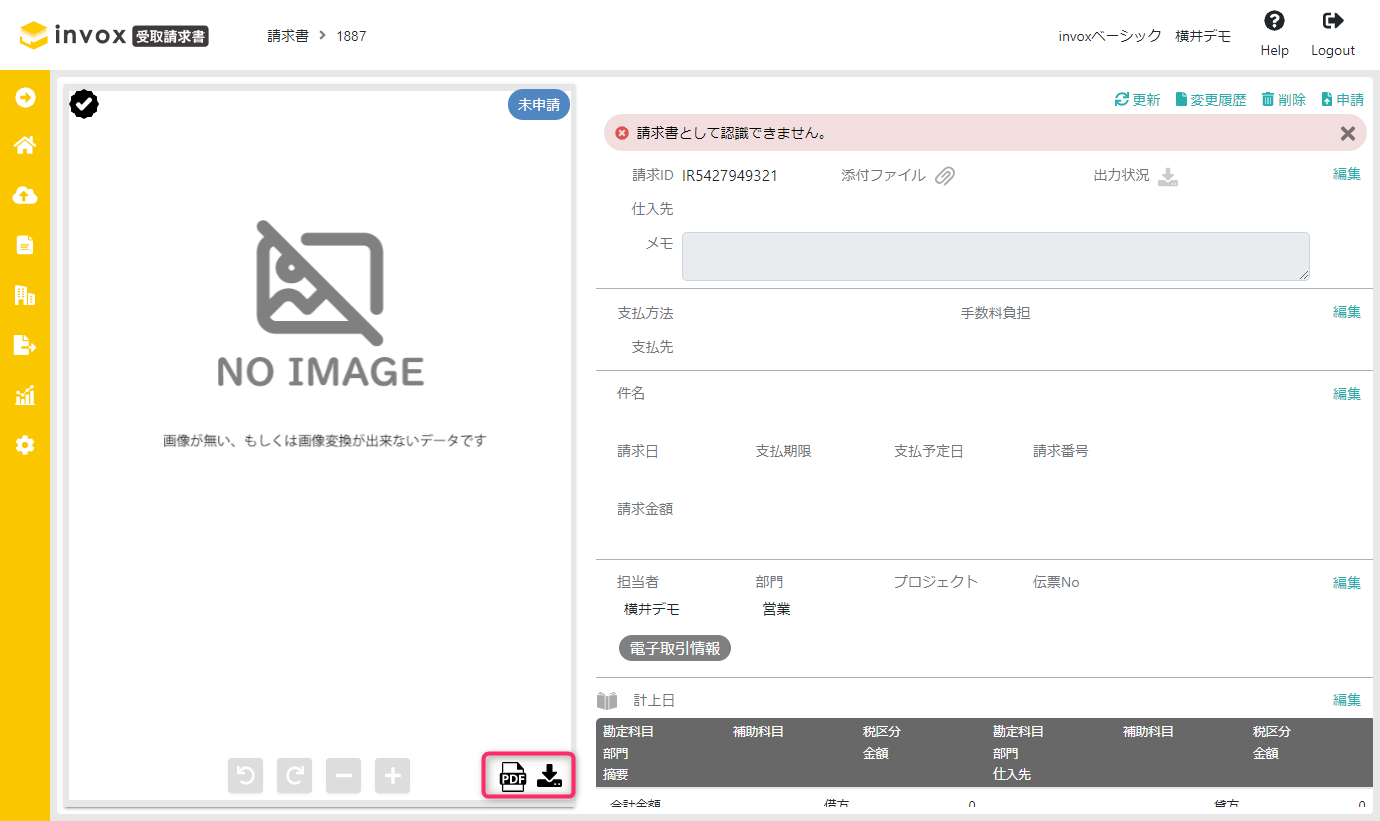Screen dimensions: 1380x821
Task: Open the cloud upload page from the sidebar
Action: click(24, 195)
